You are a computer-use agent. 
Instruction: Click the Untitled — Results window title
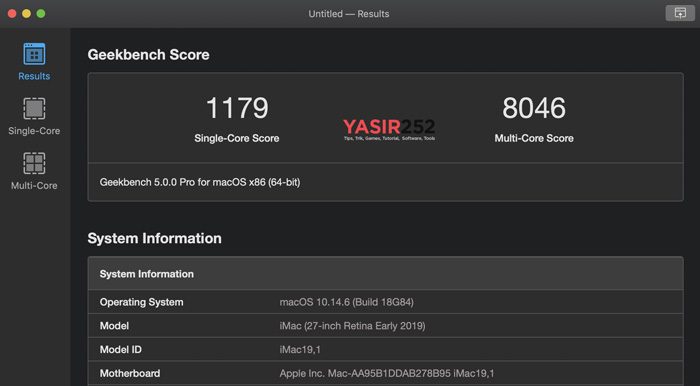349,14
